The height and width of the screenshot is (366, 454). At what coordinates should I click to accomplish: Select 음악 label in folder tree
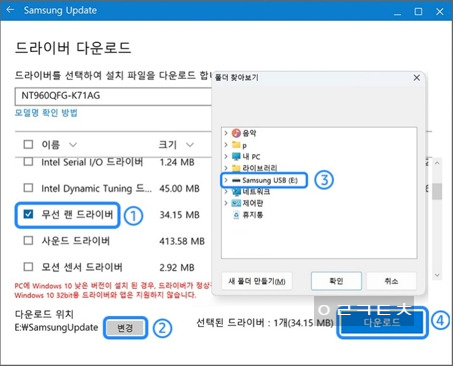tap(249, 133)
